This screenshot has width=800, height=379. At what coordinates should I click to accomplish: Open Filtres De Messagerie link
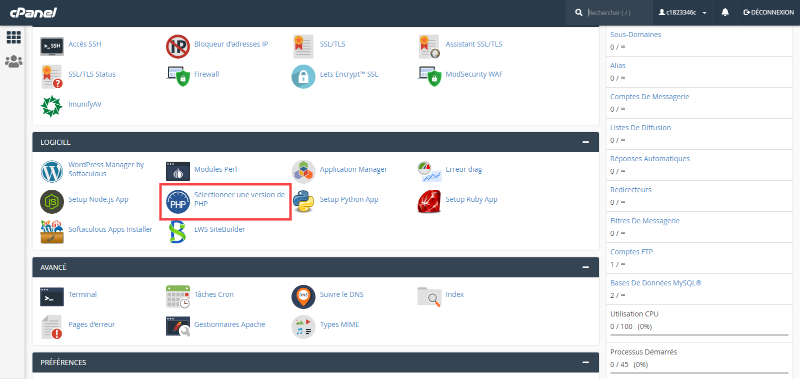click(645, 221)
